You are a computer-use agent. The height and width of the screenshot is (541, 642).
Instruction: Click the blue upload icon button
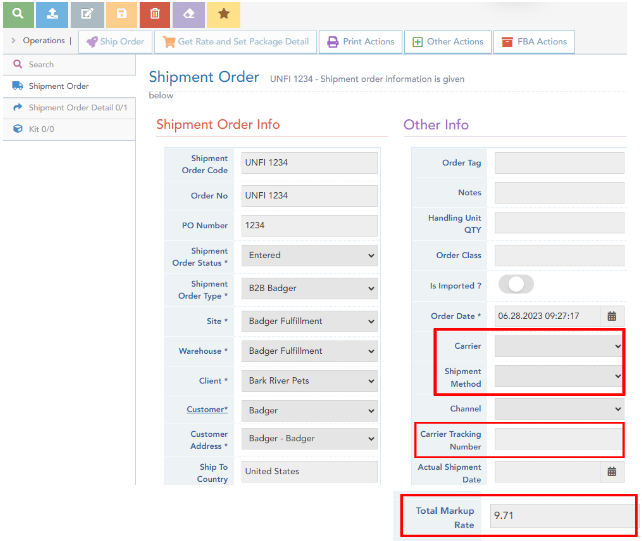(x=52, y=14)
